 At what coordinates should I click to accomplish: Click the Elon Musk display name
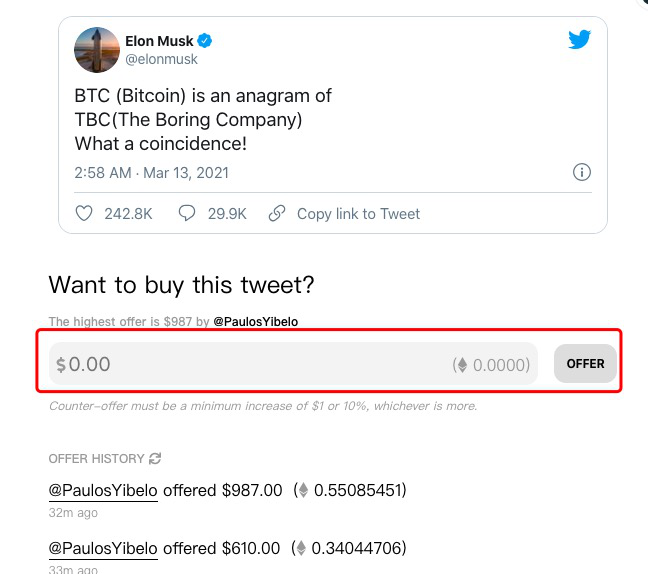tap(159, 41)
